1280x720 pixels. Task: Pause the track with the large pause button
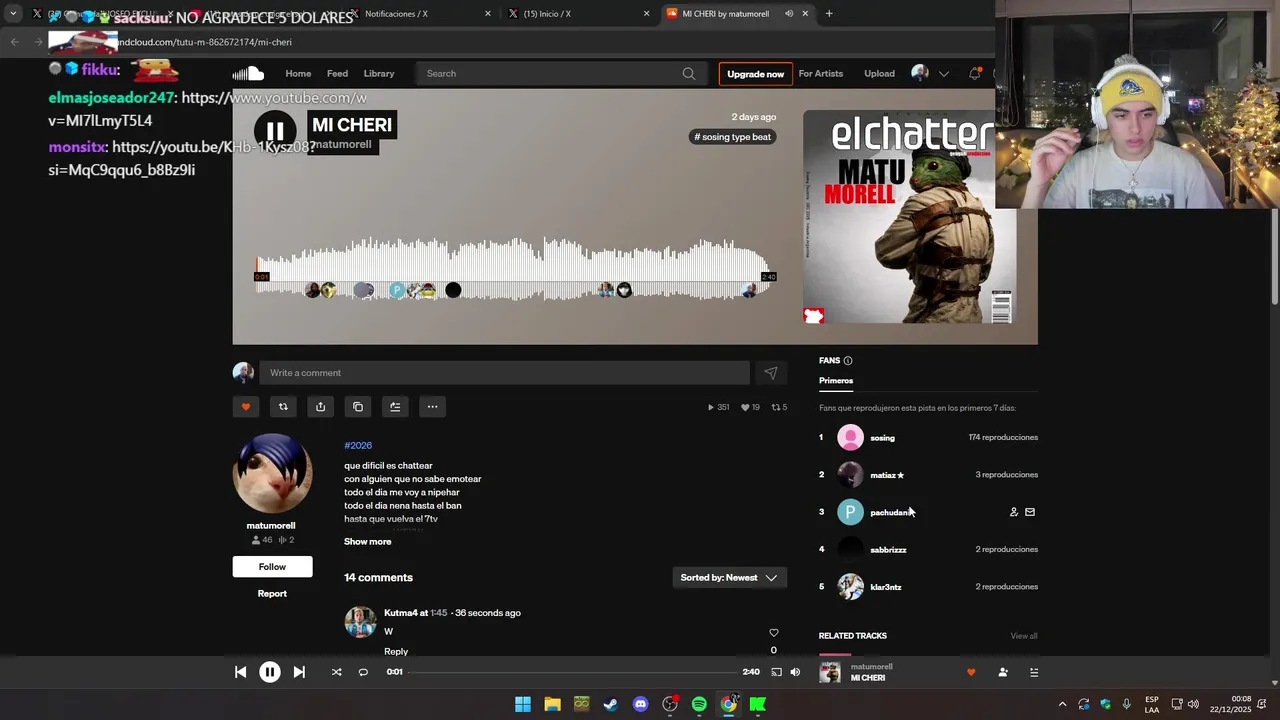click(275, 132)
